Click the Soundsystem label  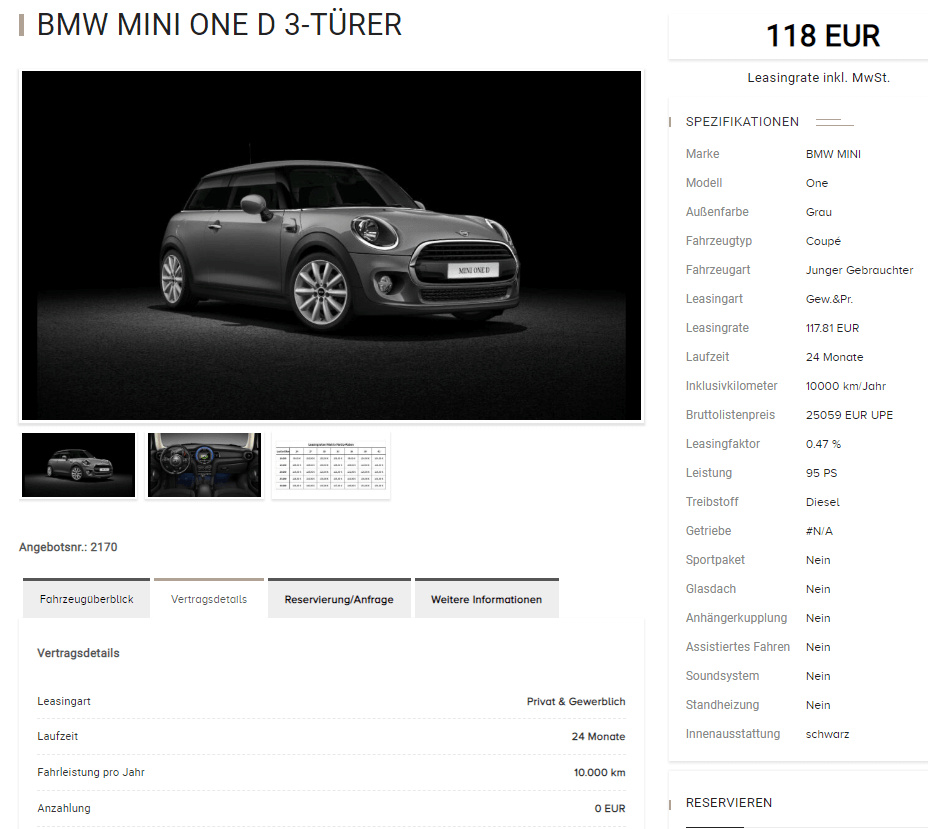pos(722,676)
